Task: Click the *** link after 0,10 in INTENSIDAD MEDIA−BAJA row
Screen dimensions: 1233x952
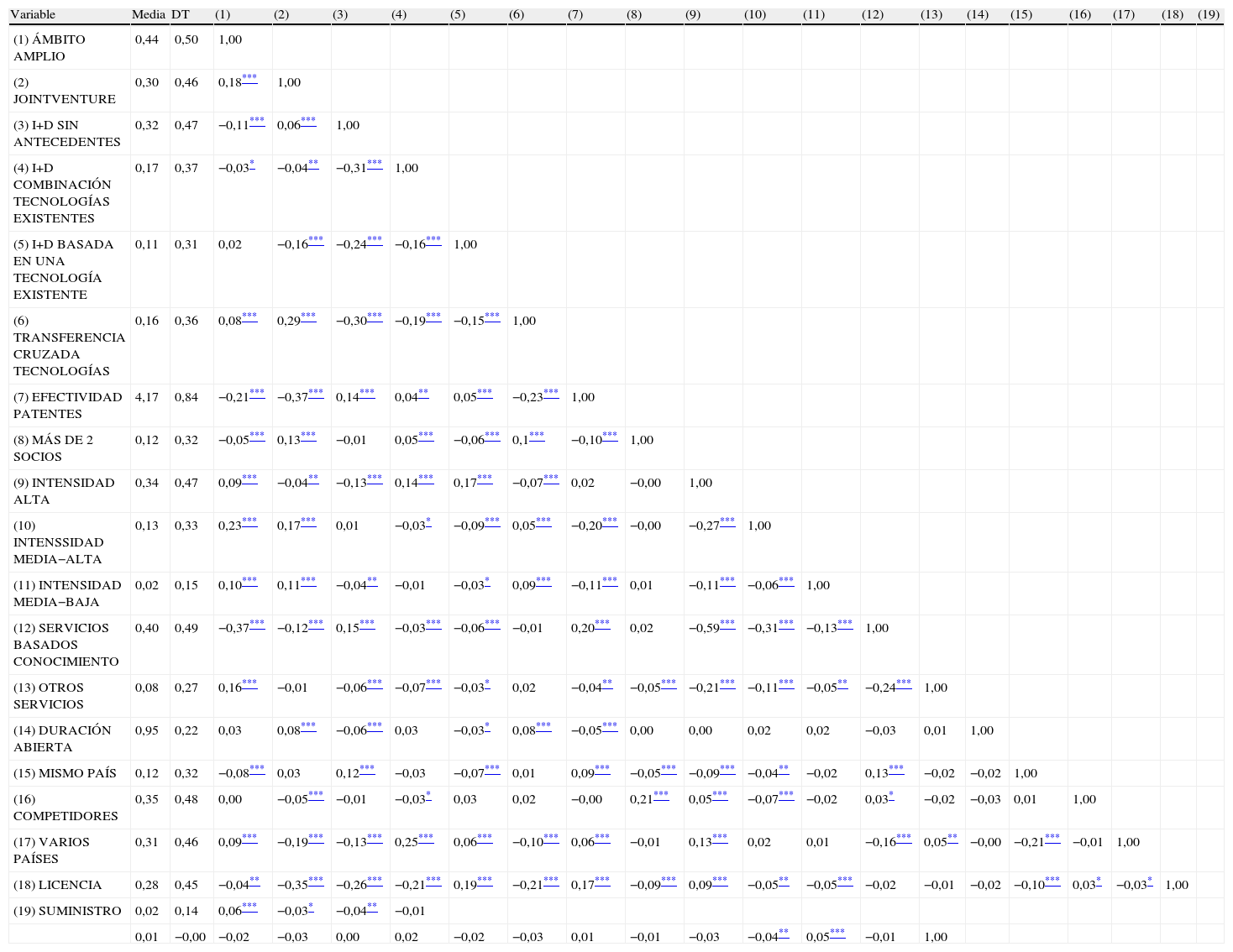Action: (249, 581)
